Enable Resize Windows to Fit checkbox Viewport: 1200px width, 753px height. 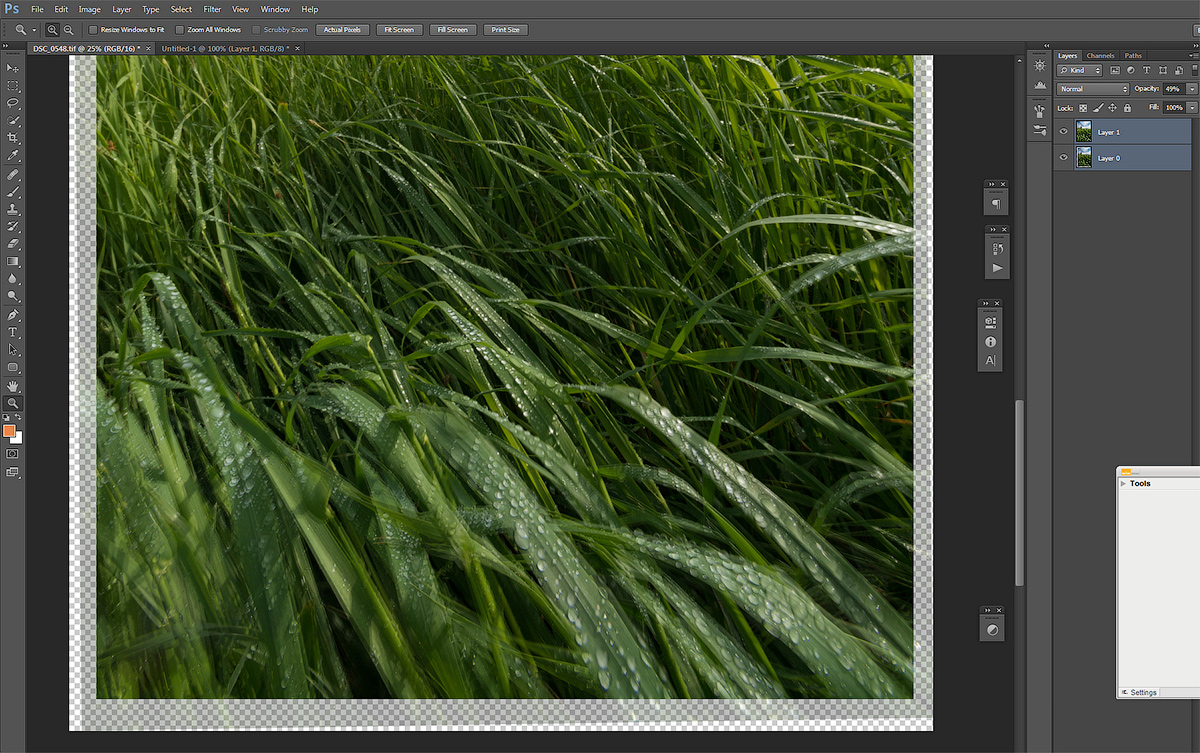click(x=94, y=30)
